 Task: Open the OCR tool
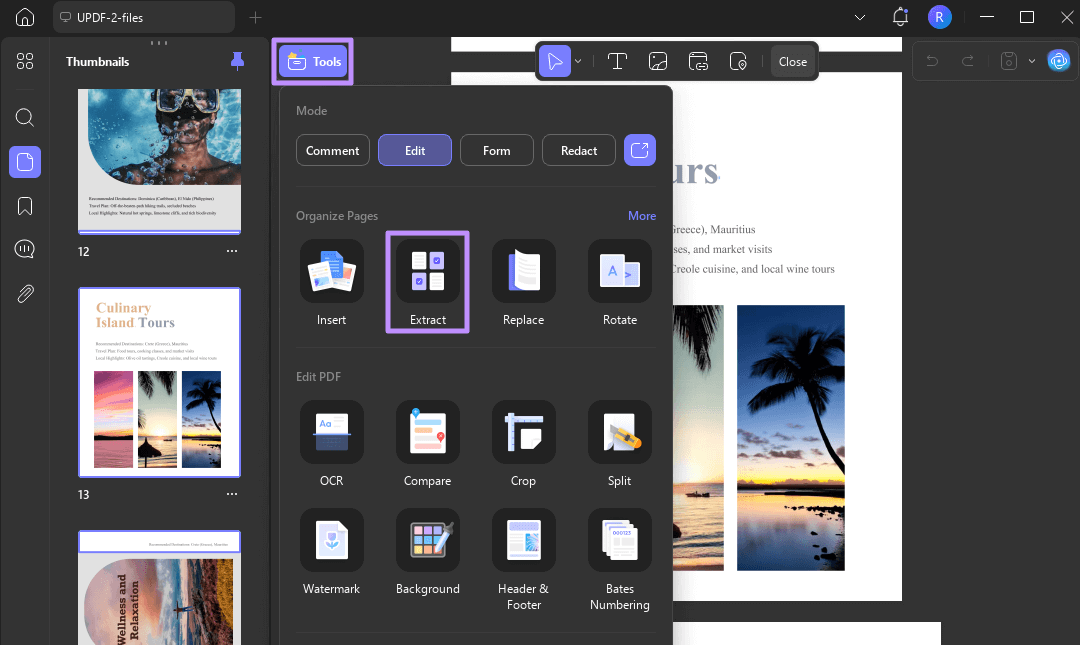[x=331, y=432]
